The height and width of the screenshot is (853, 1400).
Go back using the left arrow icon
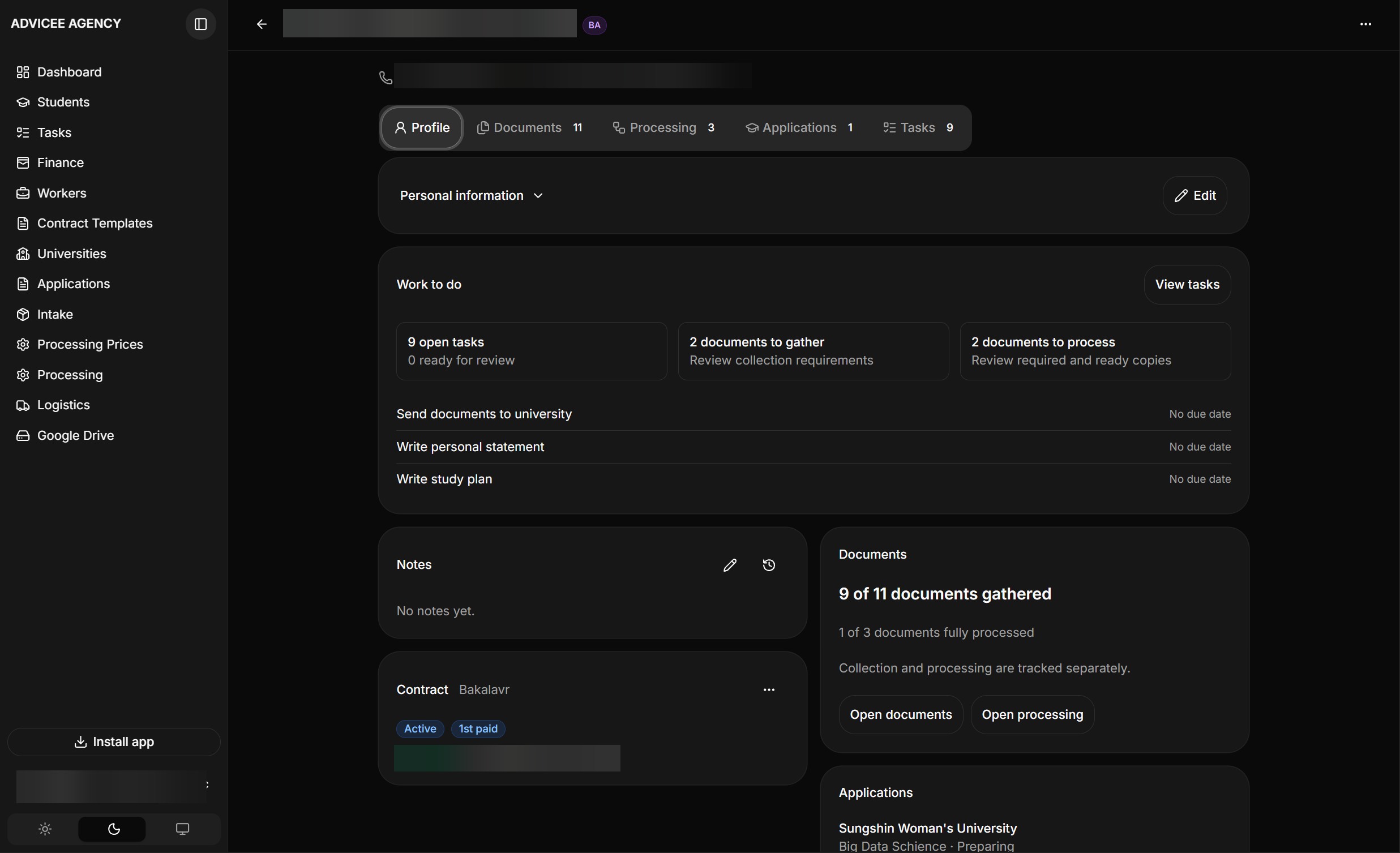coord(262,24)
